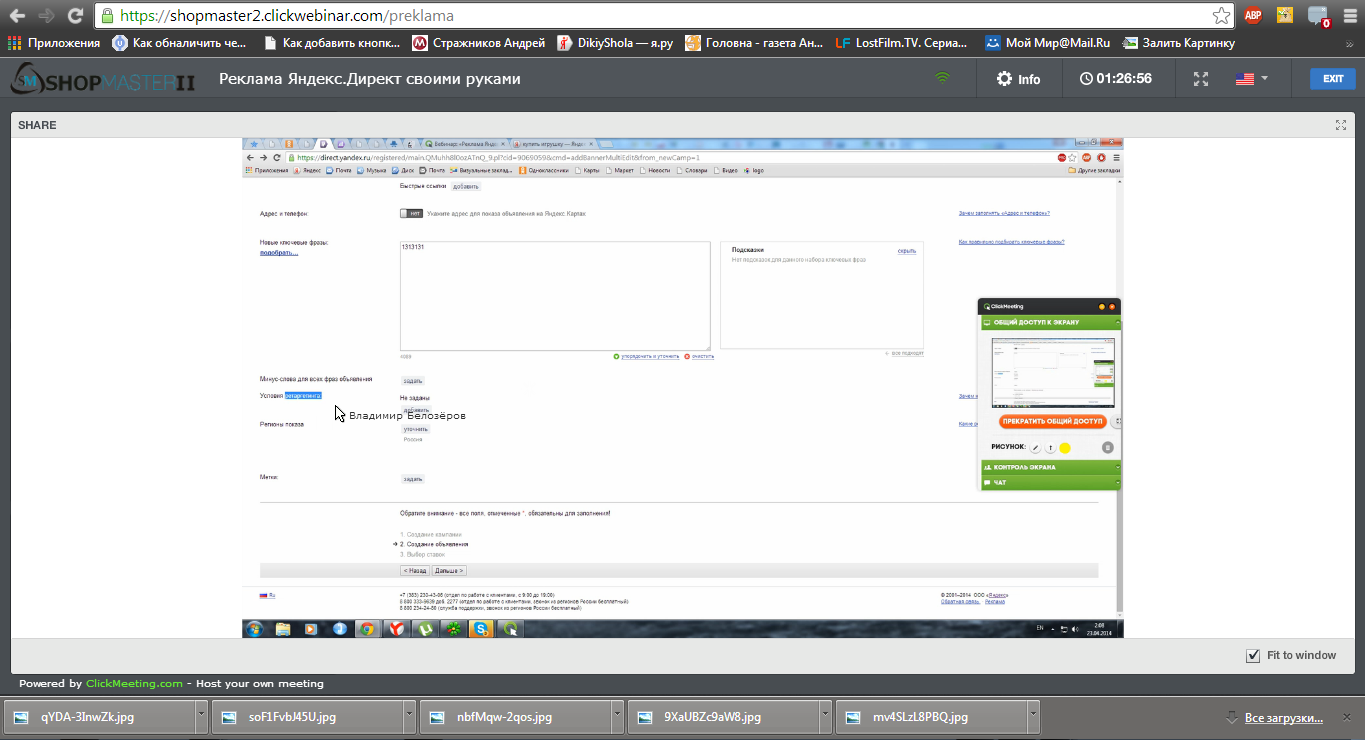1365x740 pixels.
Task: Click the ShopMaster II logo
Action: [x=103, y=79]
